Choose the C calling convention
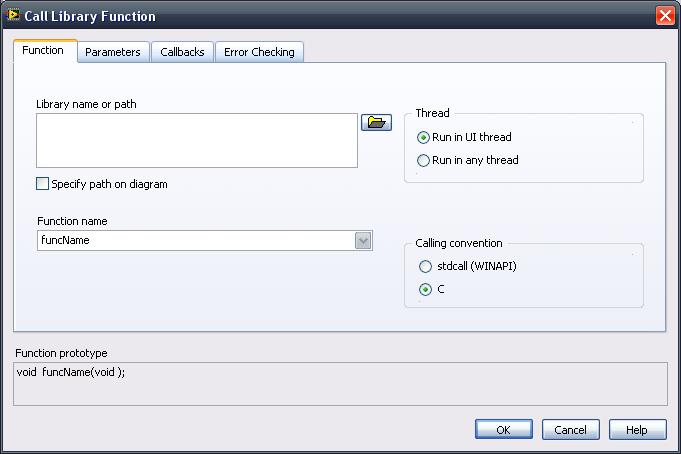Viewport: 681px width, 454px height. click(426, 289)
